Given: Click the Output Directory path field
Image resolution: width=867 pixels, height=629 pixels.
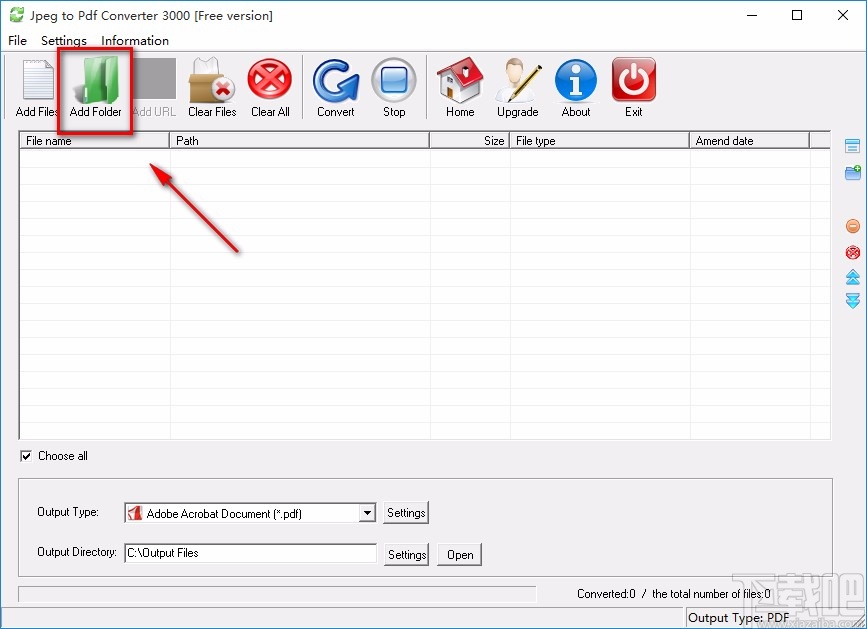Looking at the screenshot, I should [x=250, y=554].
